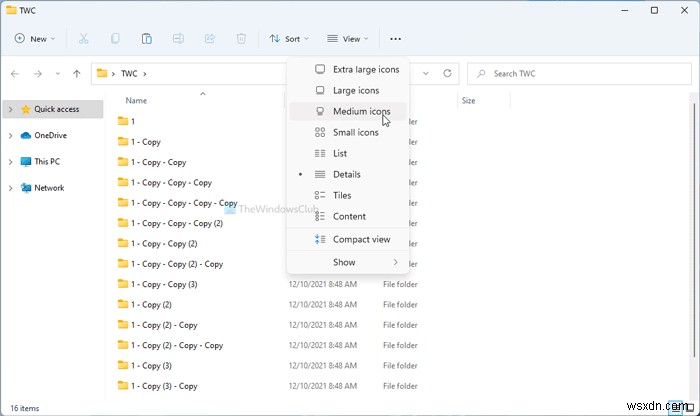Choose Content view option
Image resolution: width=700 pixels, height=416 pixels.
[x=348, y=216]
